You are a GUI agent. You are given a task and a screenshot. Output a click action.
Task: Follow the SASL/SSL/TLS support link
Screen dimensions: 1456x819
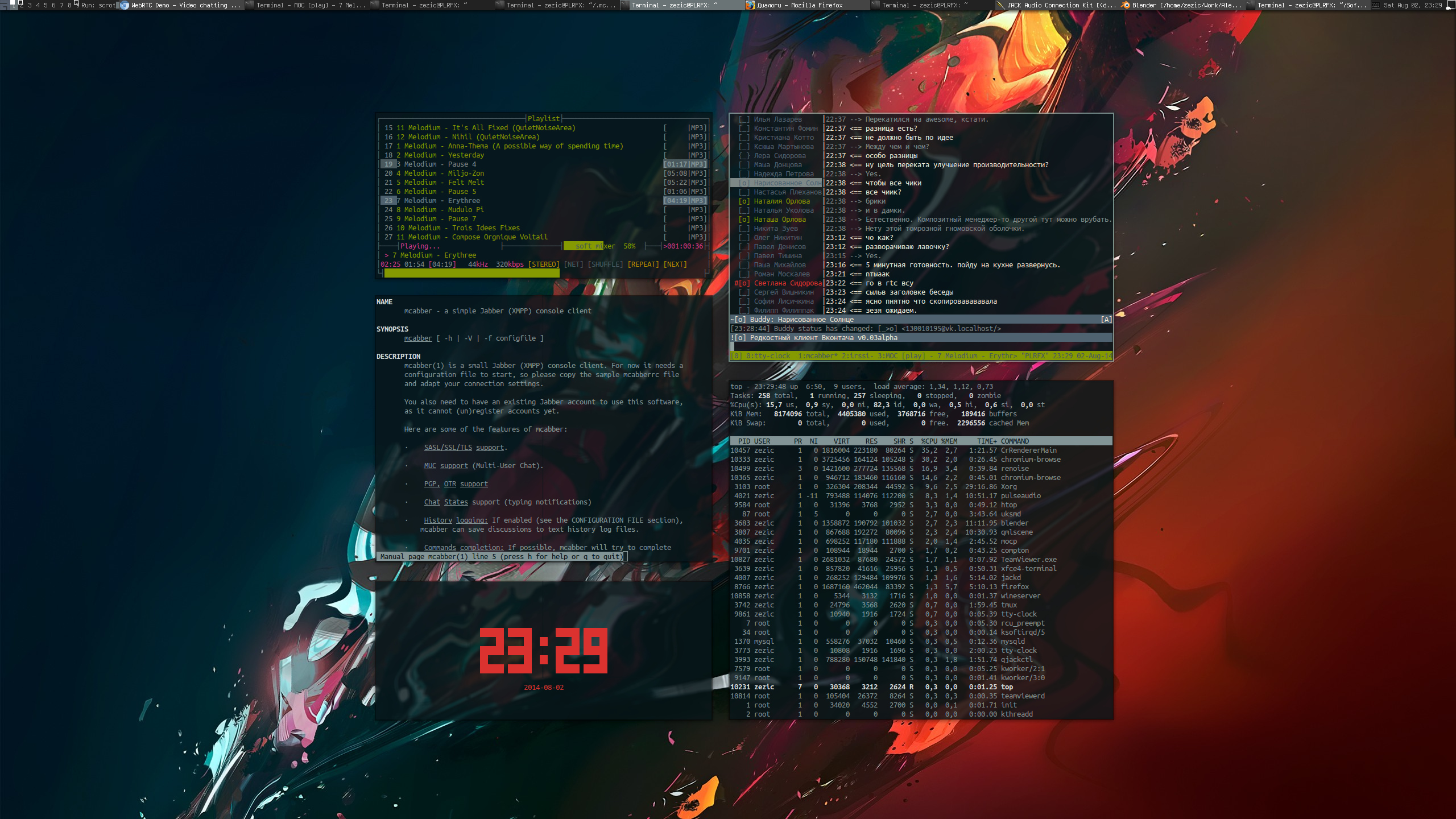464,448
